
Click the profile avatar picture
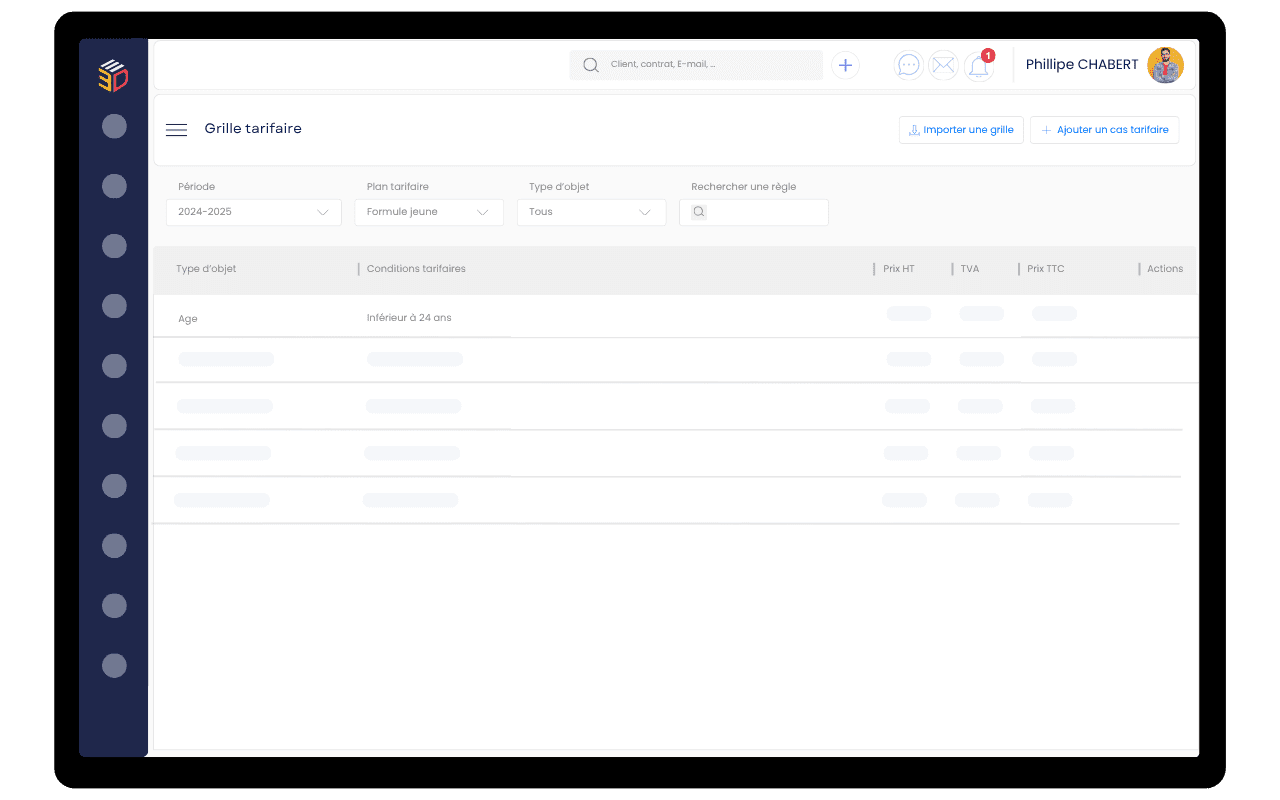(x=1165, y=64)
